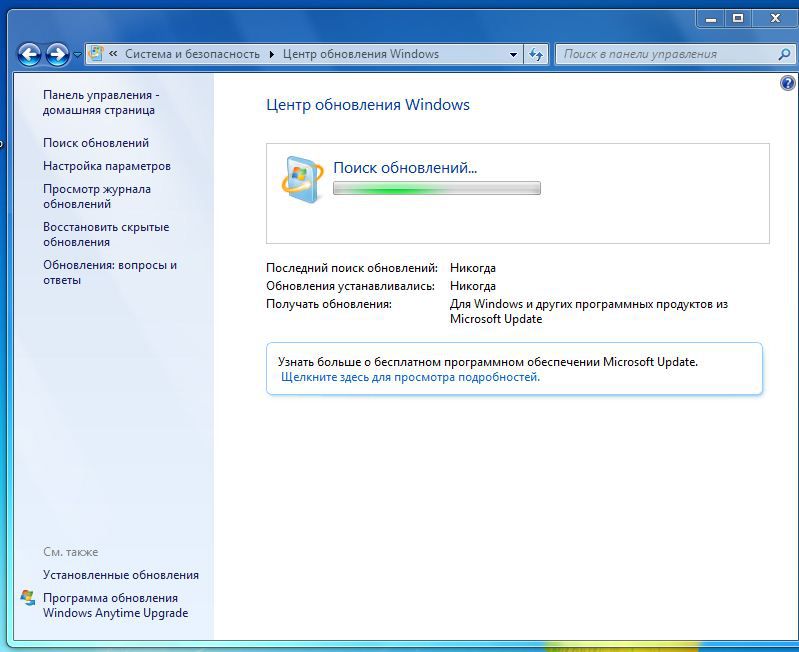
Task: Click the green update search progress bar
Action: tap(437, 188)
